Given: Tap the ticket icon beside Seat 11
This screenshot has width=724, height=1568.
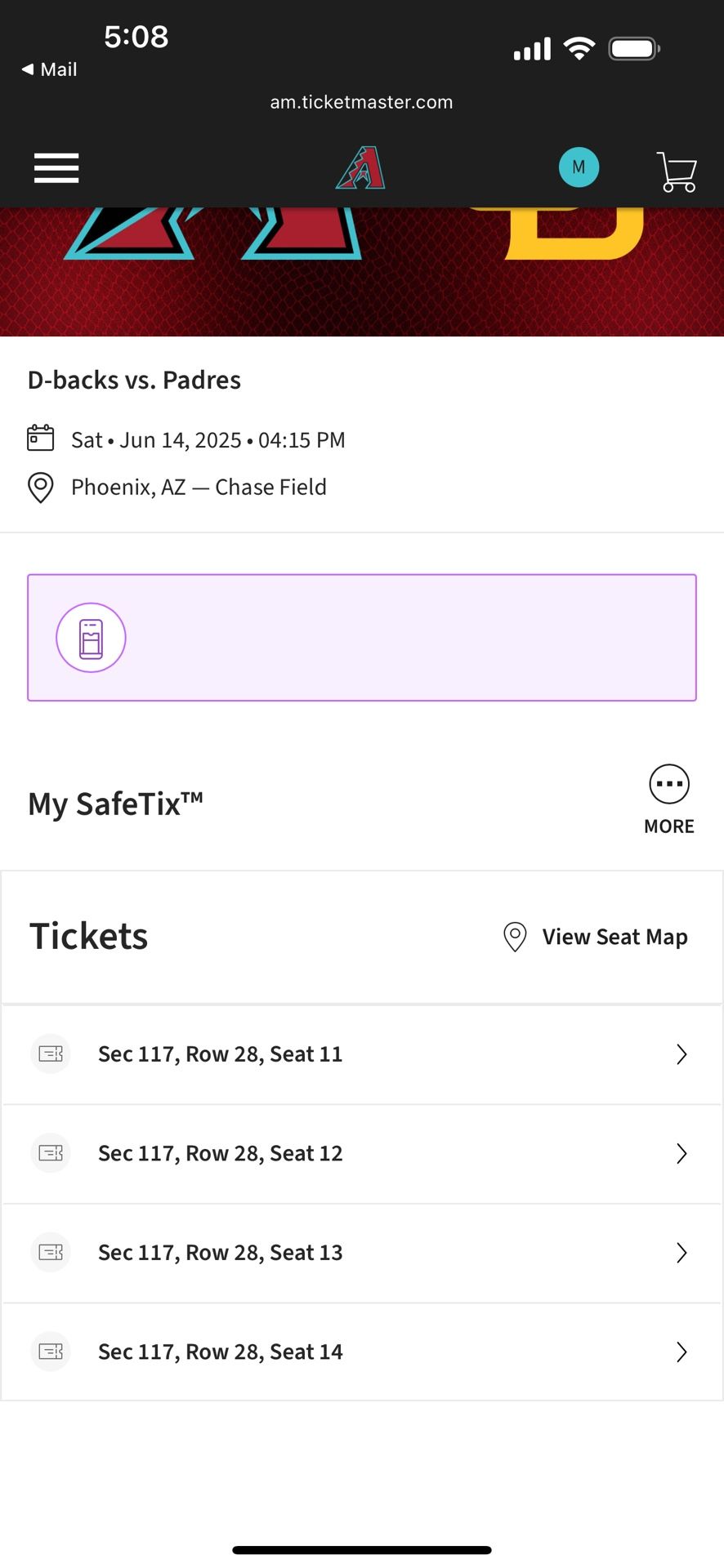Looking at the screenshot, I should coord(51,1054).
